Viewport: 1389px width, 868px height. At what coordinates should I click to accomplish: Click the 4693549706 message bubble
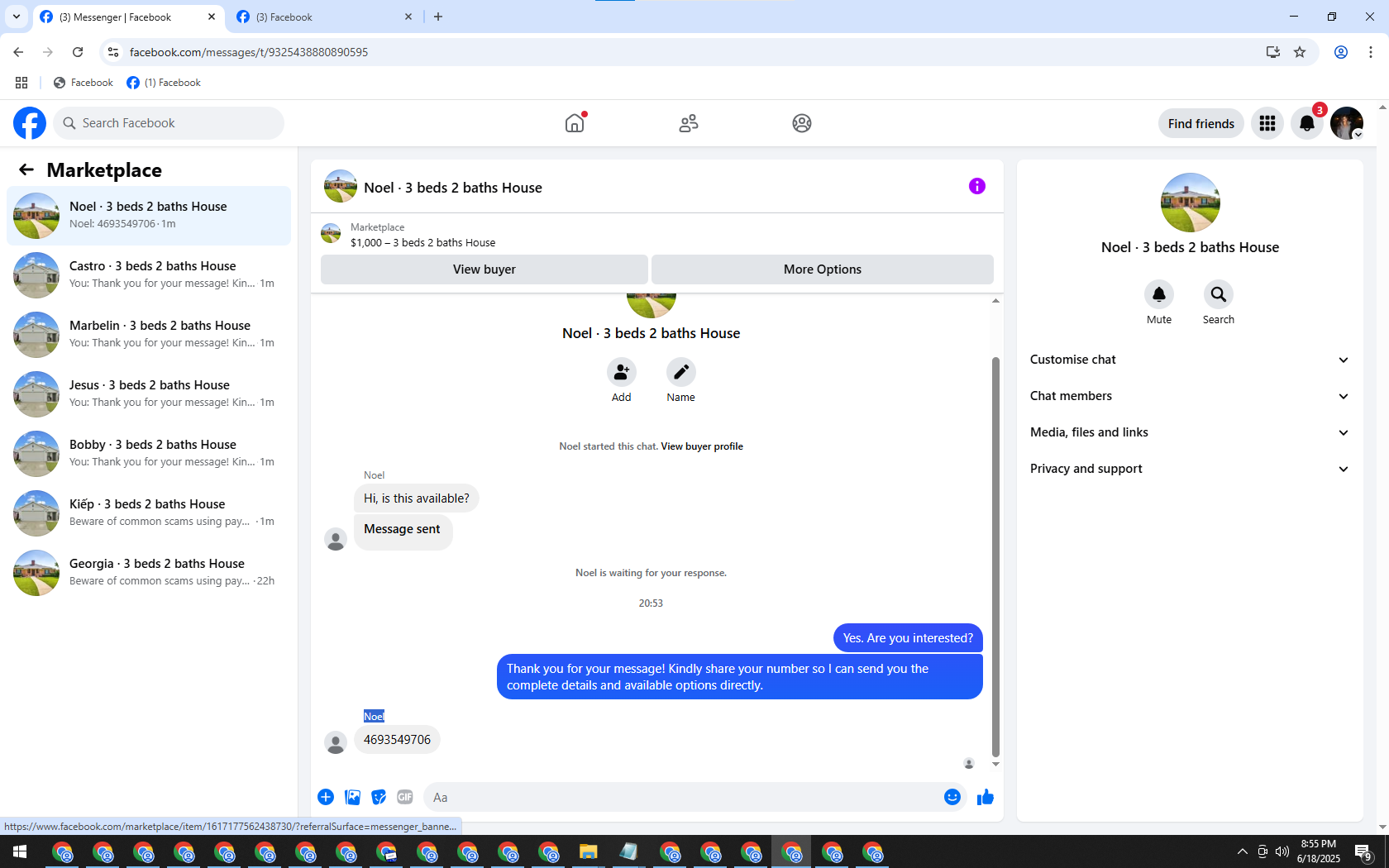coord(398,740)
